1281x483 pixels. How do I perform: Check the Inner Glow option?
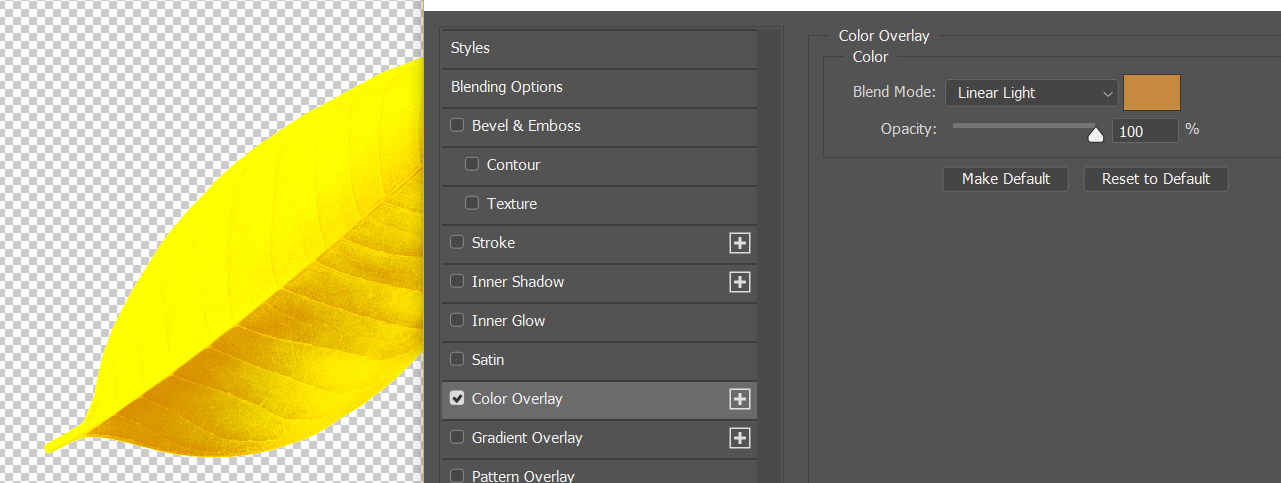point(457,321)
